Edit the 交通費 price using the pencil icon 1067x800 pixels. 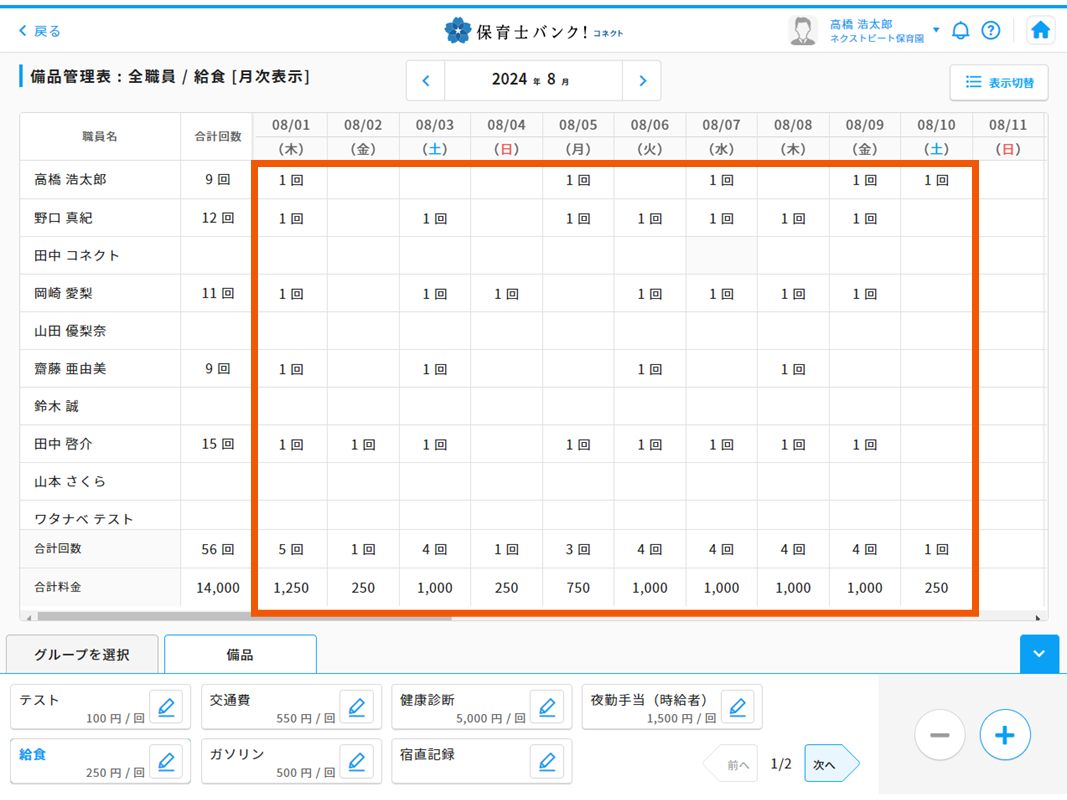point(357,707)
